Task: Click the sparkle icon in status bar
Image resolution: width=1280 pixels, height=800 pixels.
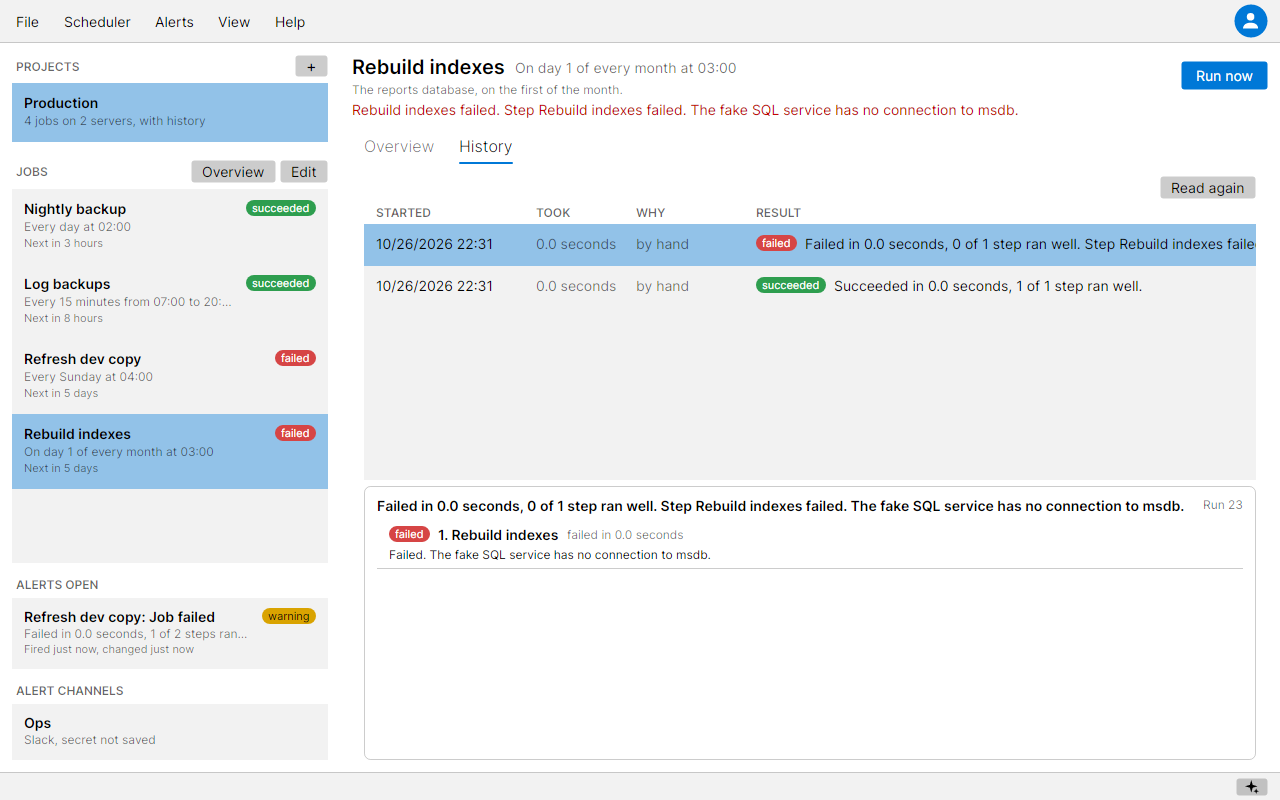Action: [1252, 787]
